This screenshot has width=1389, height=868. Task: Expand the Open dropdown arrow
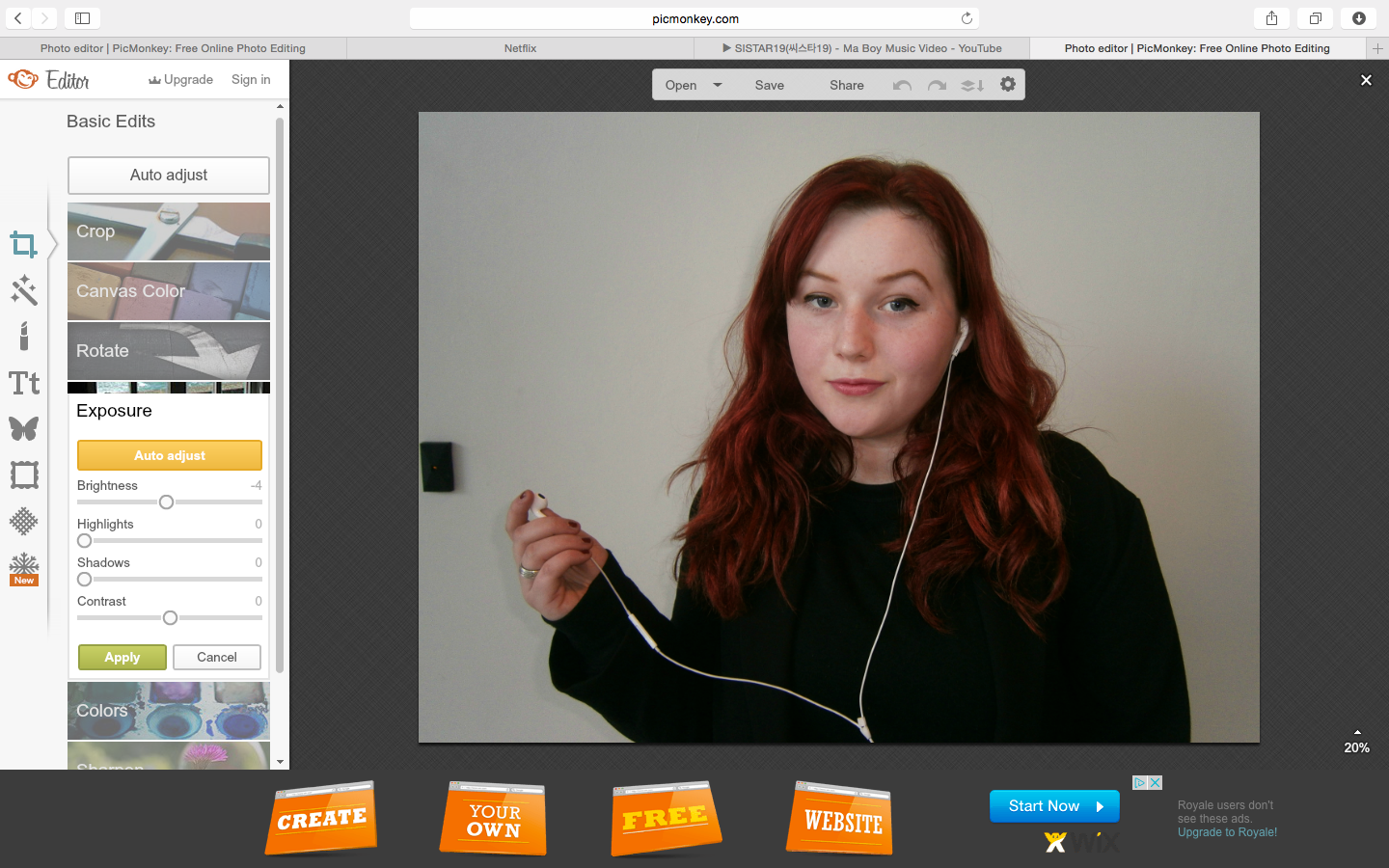pyautogui.click(x=718, y=85)
